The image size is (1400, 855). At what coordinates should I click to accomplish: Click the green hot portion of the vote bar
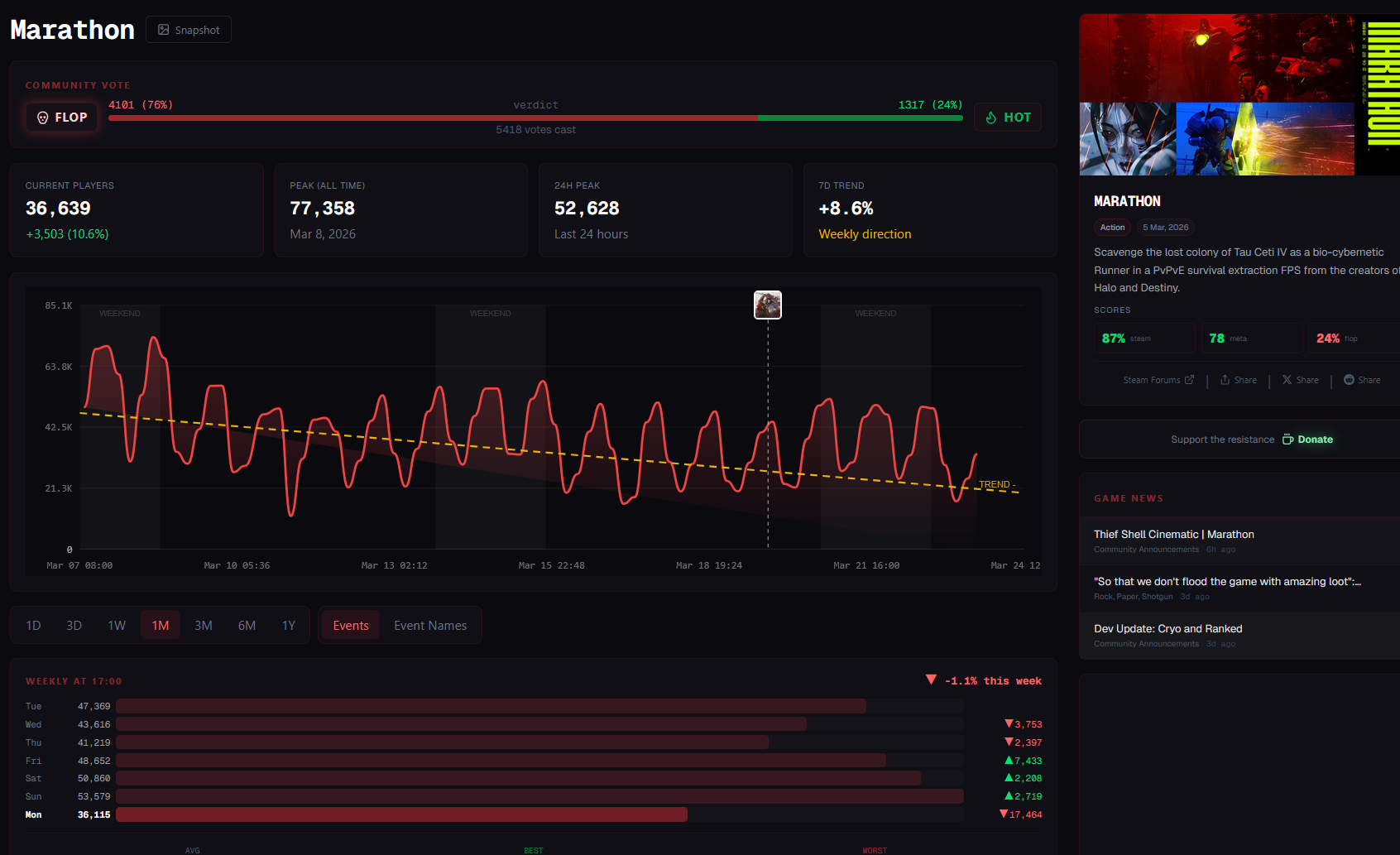(x=860, y=118)
